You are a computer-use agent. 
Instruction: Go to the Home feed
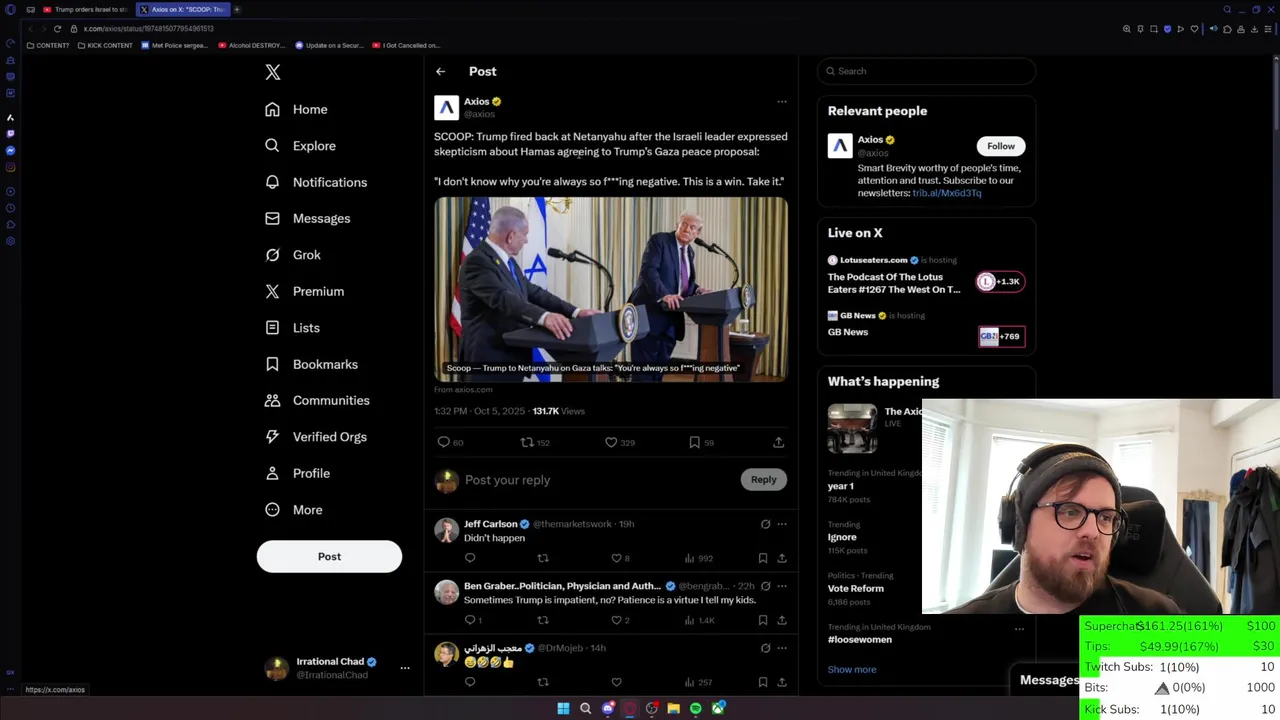pos(296,109)
